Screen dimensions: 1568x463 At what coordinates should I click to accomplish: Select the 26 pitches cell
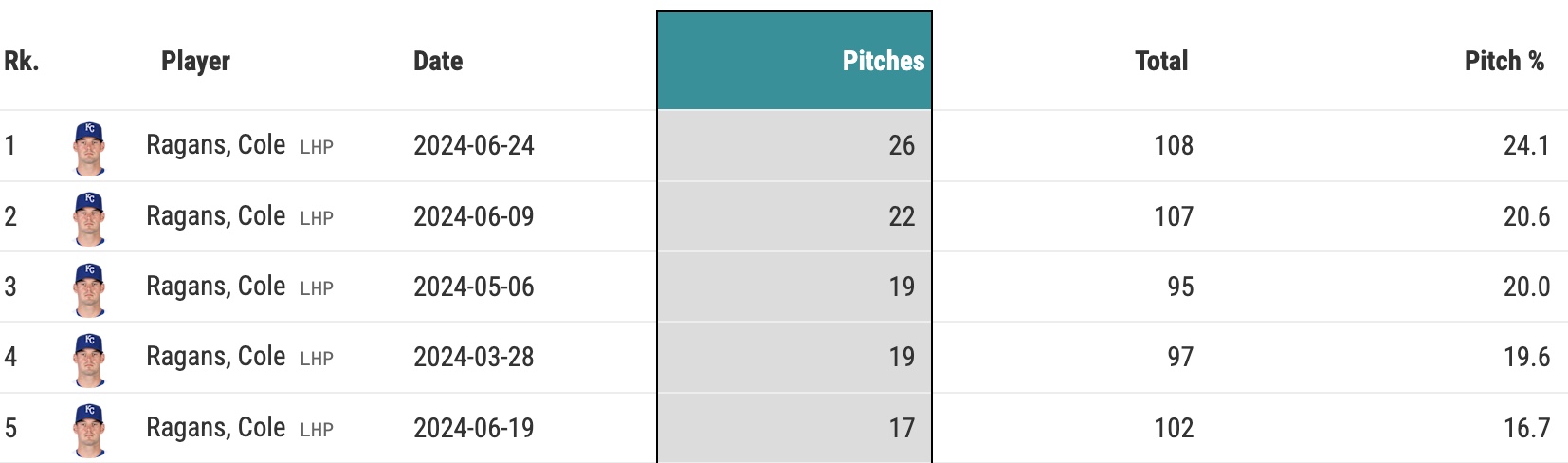(901, 145)
